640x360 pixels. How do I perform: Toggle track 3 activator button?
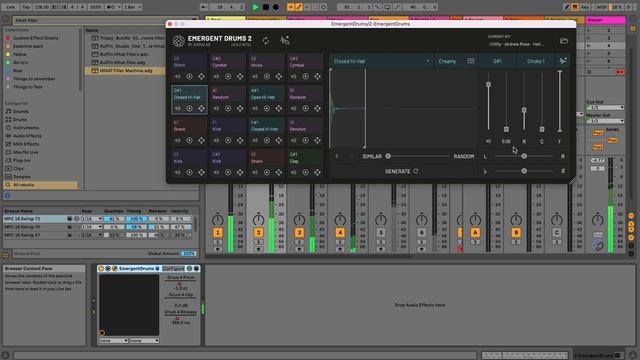point(299,233)
